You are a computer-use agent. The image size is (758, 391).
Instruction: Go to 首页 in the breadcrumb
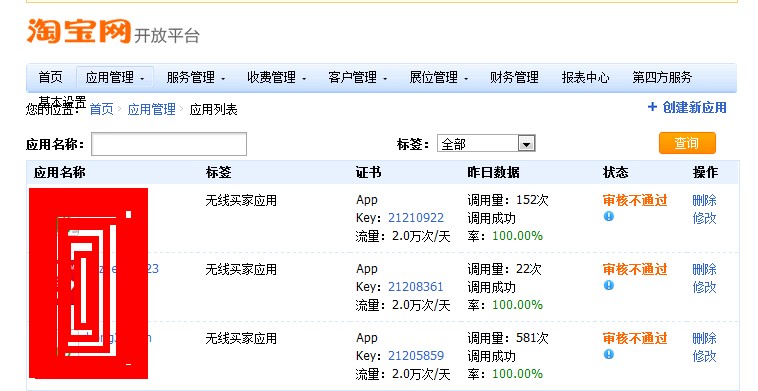click(102, 109)
